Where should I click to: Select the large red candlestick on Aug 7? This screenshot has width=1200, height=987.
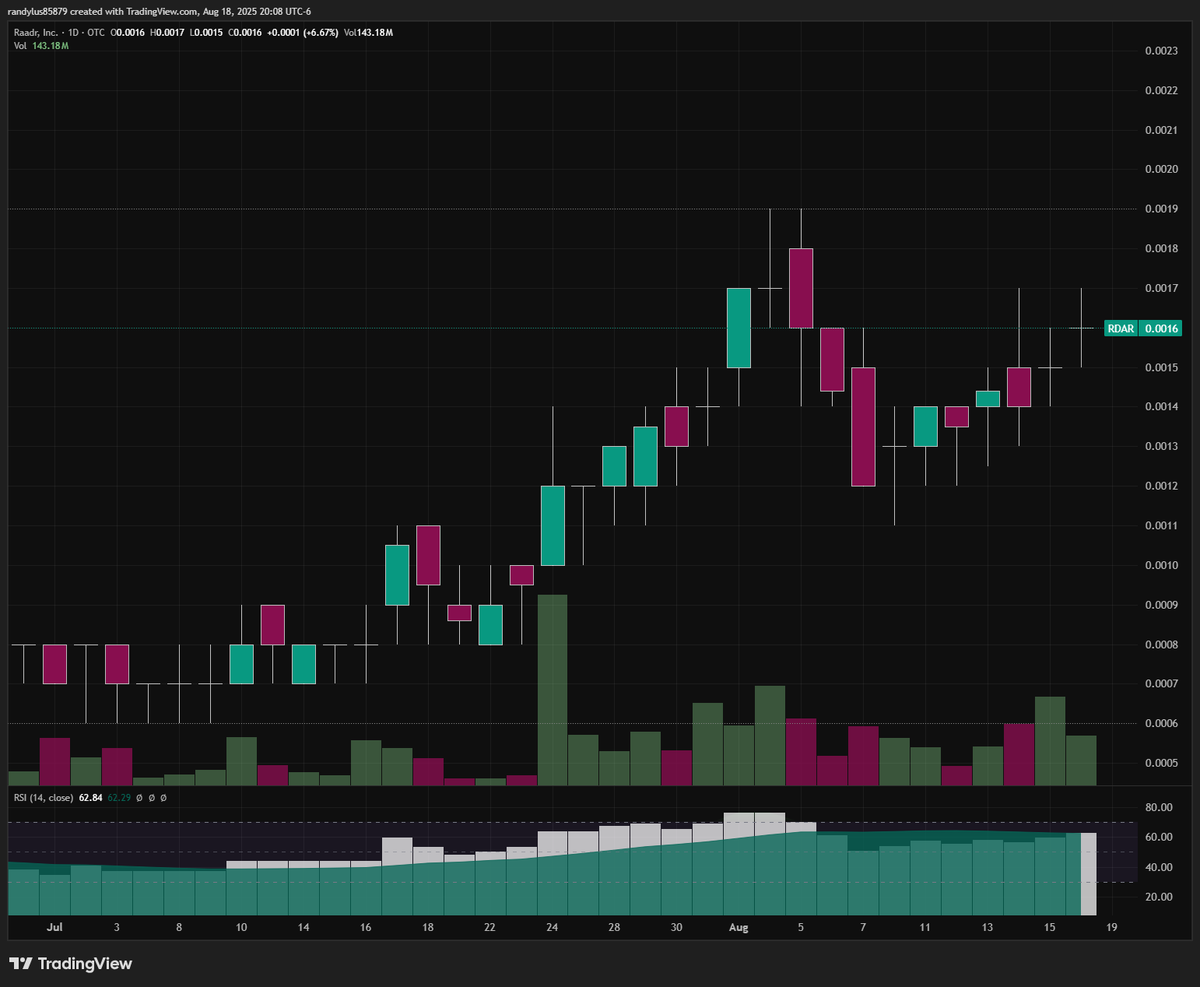click(x=863, y=426)
